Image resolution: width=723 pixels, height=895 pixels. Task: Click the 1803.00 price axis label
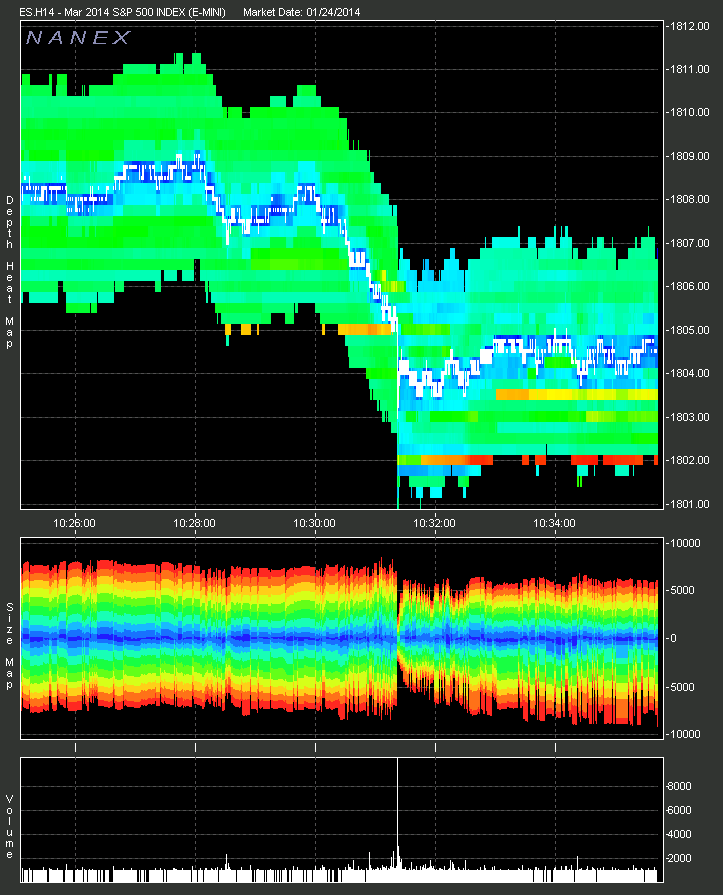[x=689, y=417]
